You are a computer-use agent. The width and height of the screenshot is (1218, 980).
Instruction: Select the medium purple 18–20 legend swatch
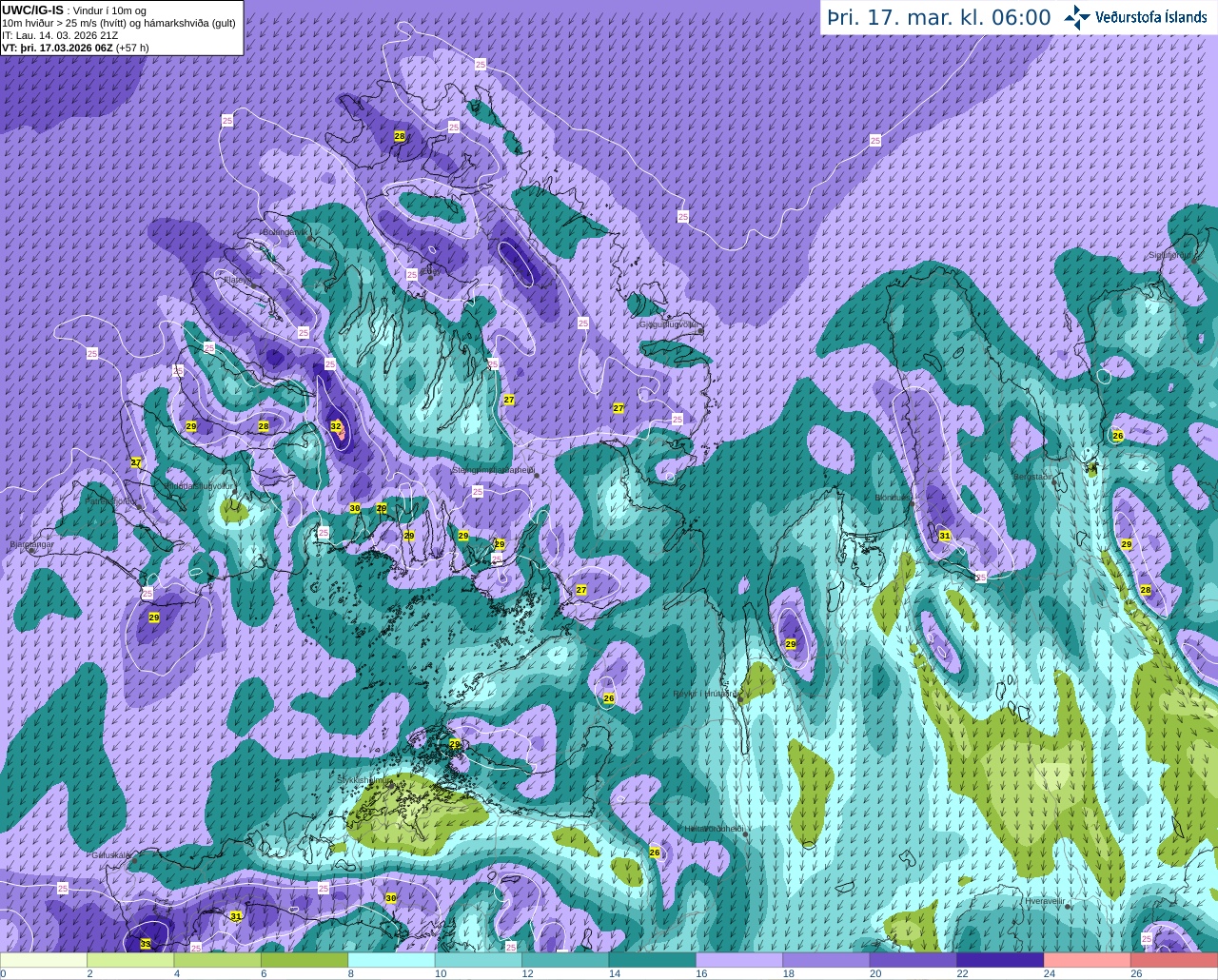pos(827,960)
